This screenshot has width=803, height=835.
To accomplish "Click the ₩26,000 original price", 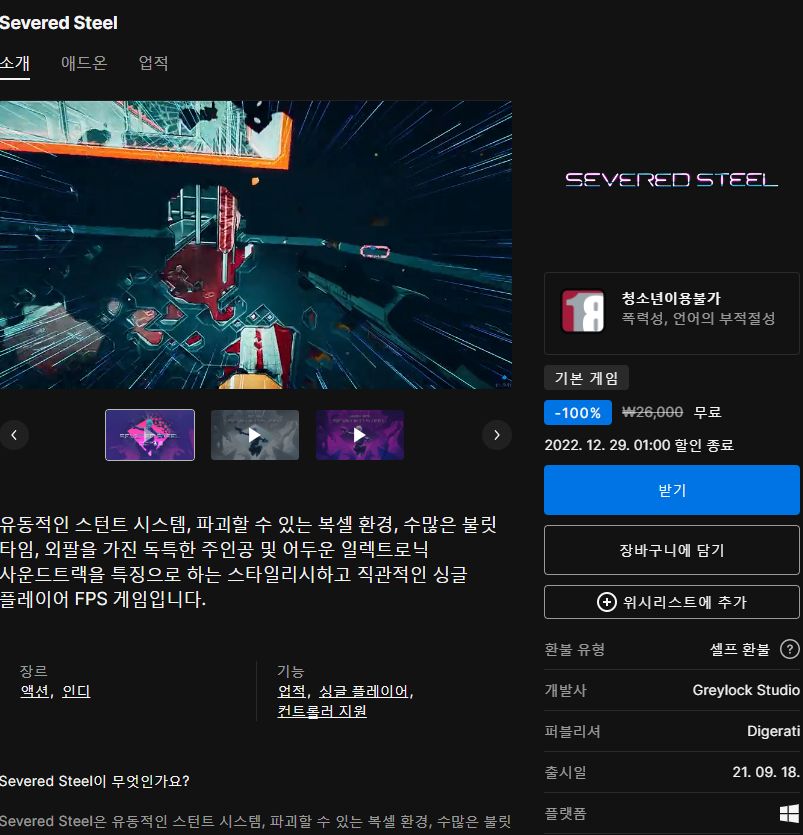I will coord(652,412).
